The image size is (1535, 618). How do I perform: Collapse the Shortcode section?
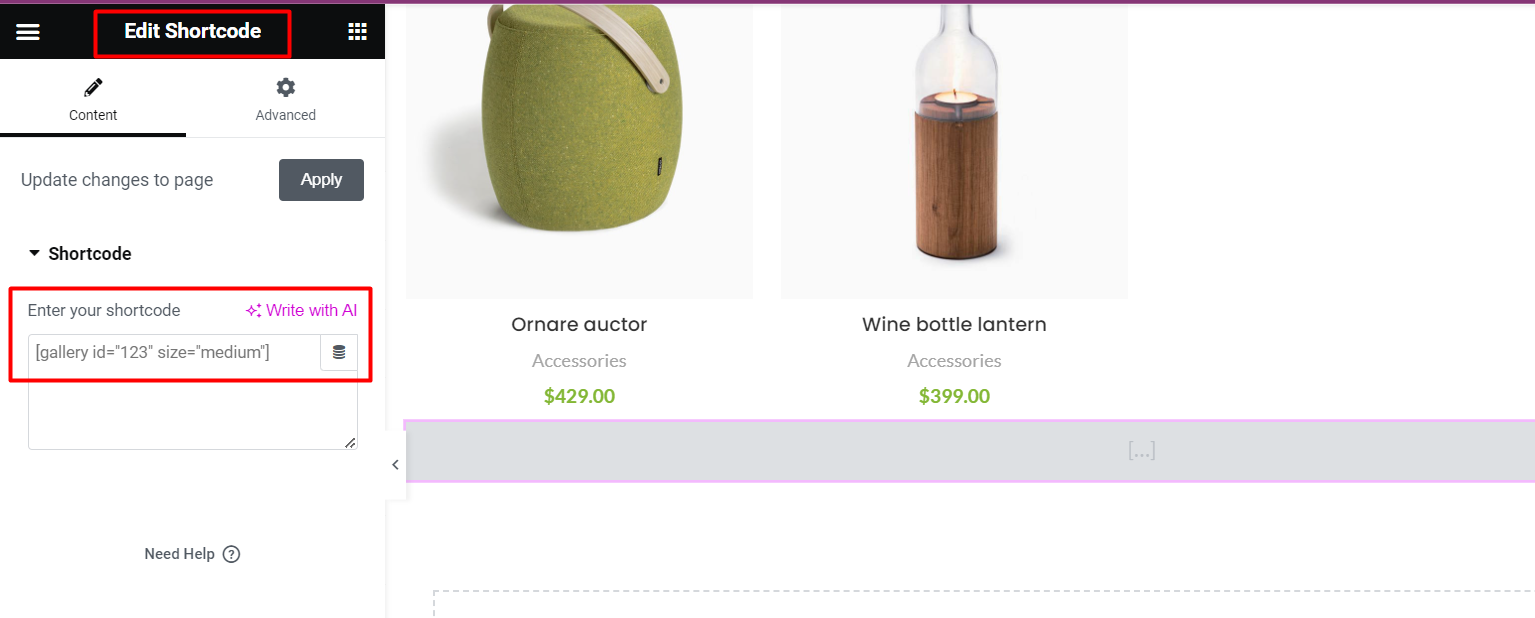coord(35,254)
